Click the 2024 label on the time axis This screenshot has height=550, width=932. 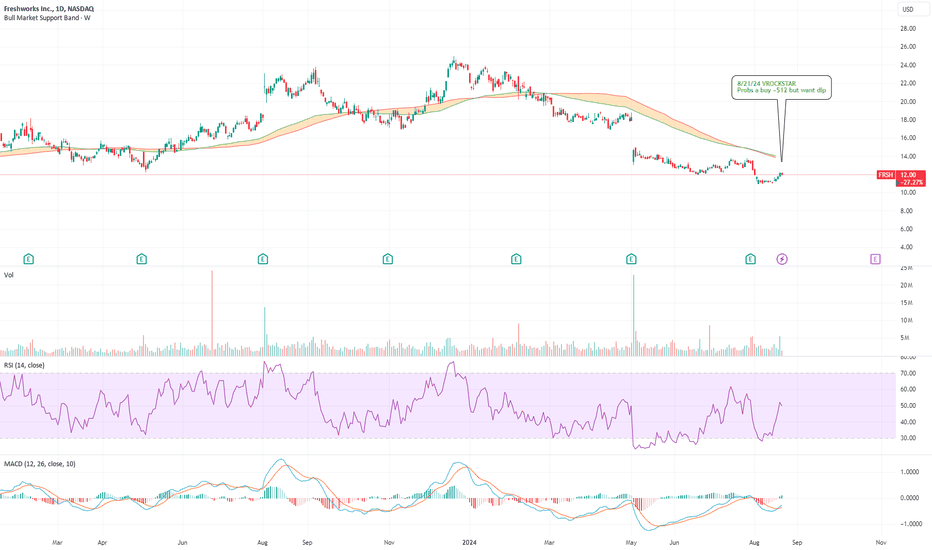(470, 542)
